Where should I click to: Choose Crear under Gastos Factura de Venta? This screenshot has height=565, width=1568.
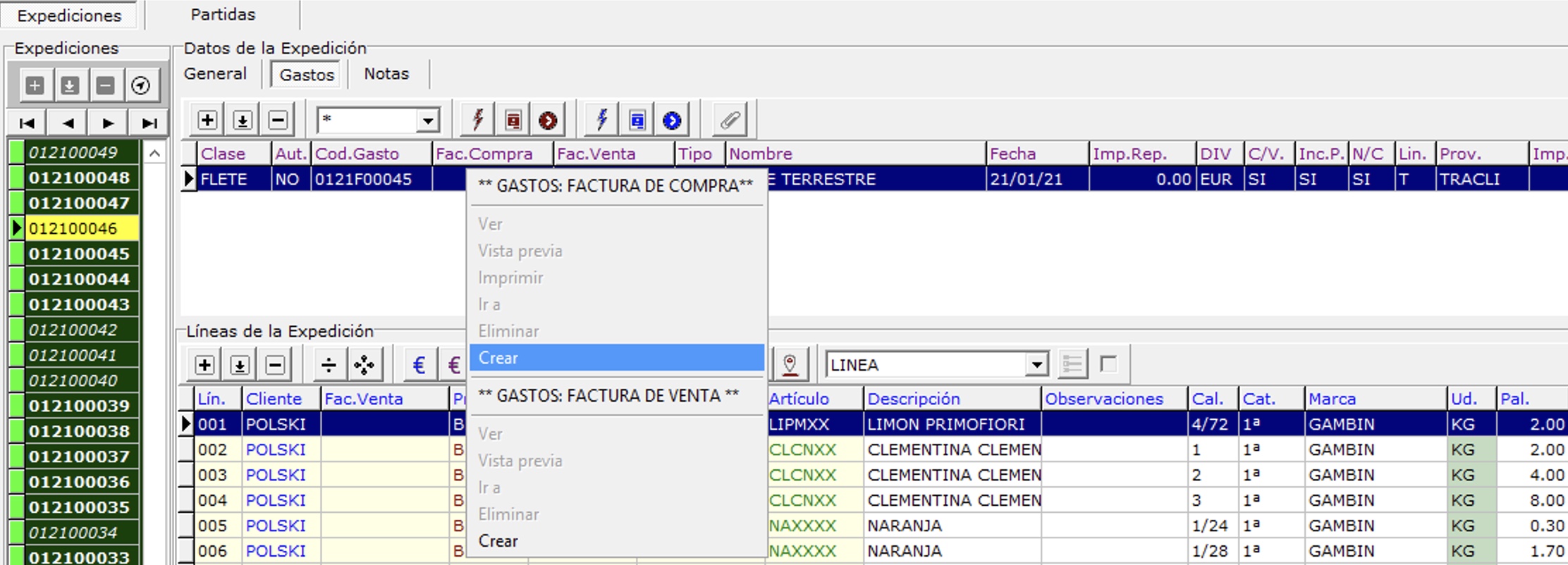pos(498,541)
